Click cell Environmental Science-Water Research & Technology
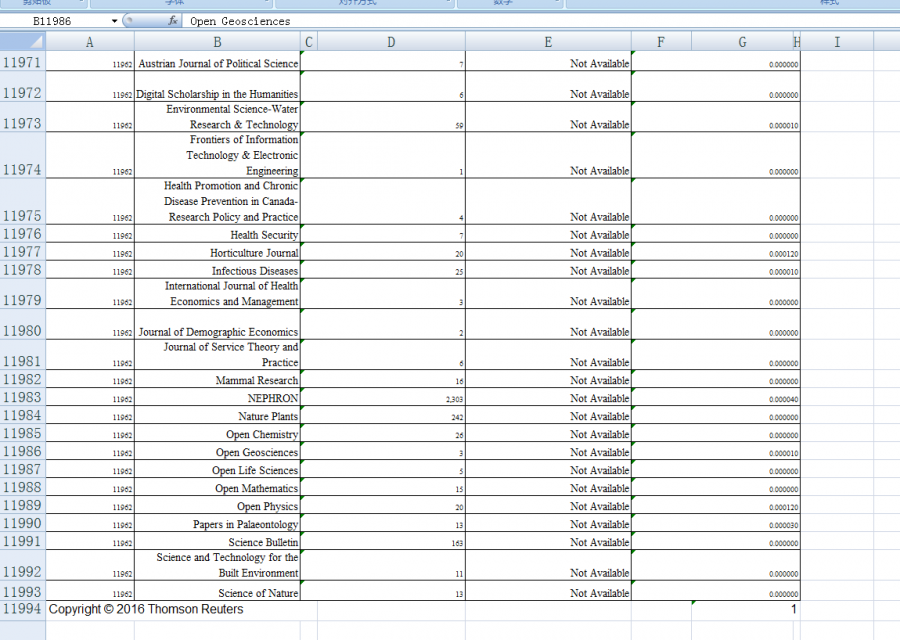The width and height of the screenshot is (900, 640). (218, 117)
